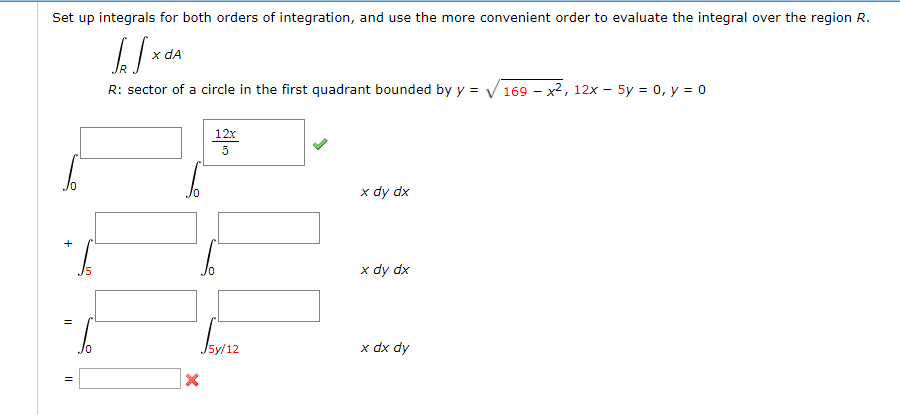This screenshot has width=900, height=415.
Task: Focus the outer upper limit for x dx dy
Action: click(x=146, y=306)
